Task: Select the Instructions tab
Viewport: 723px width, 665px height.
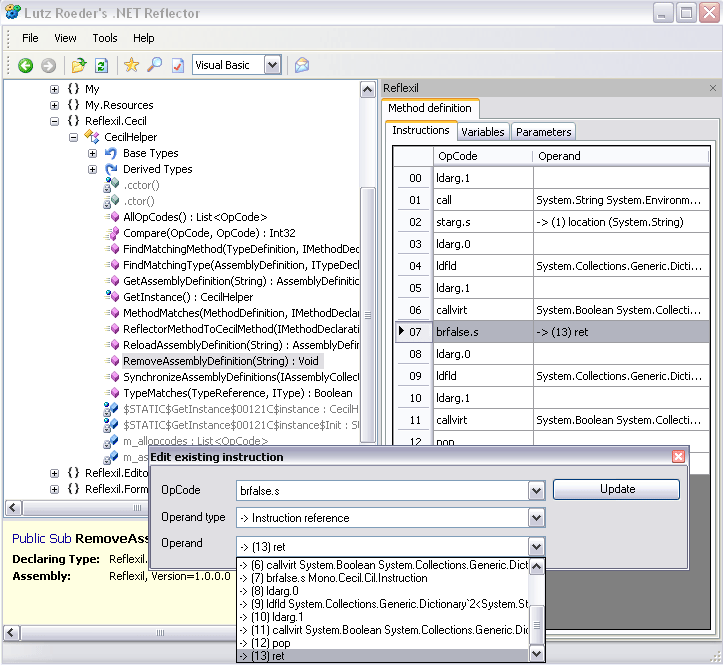Action: tap(421, 131)
